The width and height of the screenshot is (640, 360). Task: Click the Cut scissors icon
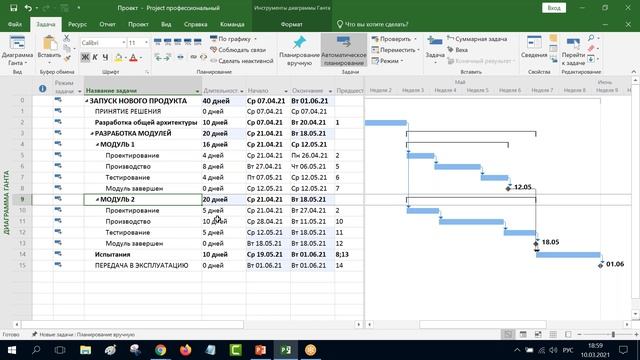pyautogui.click(x=67, y=38)
